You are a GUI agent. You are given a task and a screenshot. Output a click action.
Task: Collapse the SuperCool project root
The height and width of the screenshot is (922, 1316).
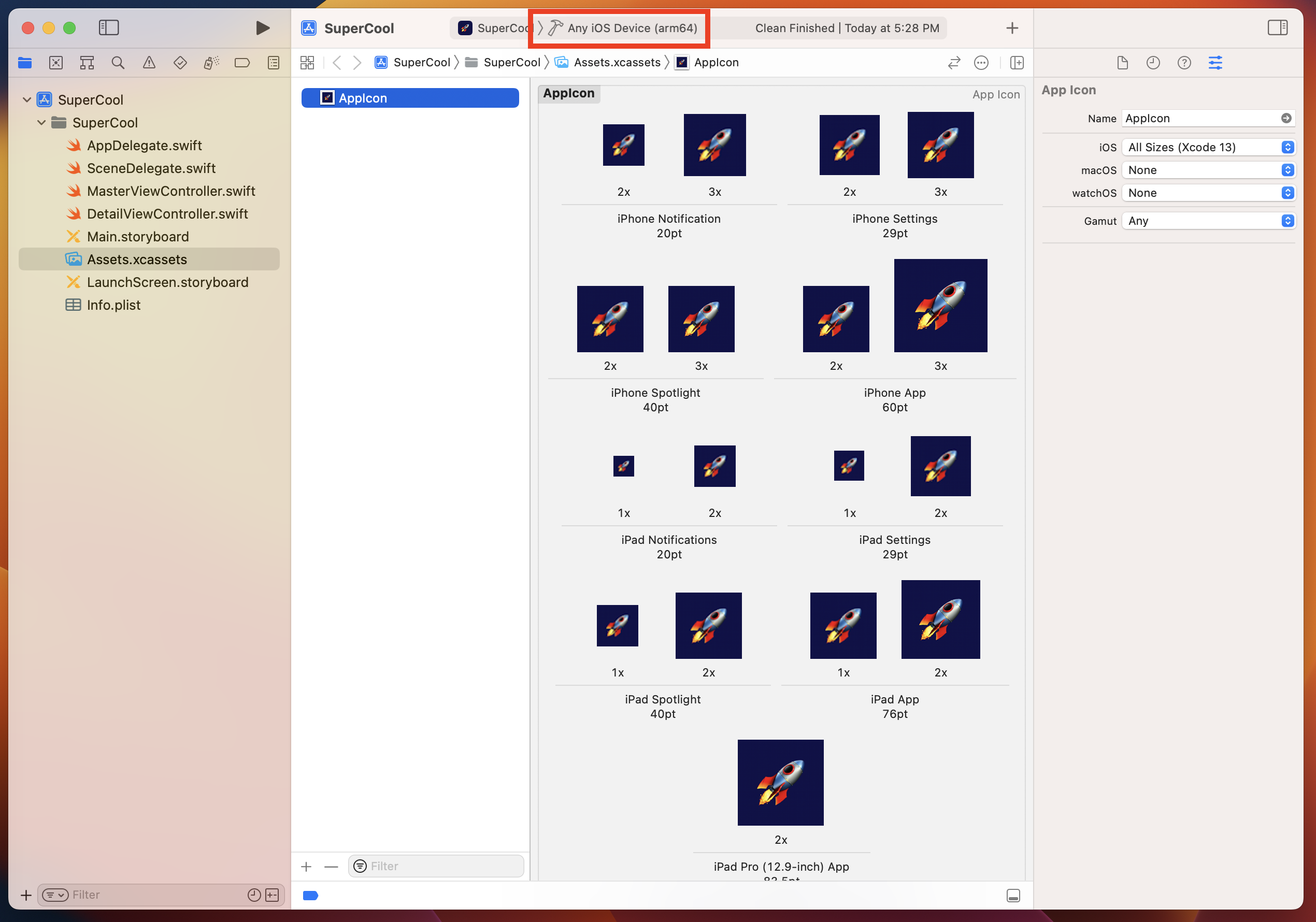26,99
